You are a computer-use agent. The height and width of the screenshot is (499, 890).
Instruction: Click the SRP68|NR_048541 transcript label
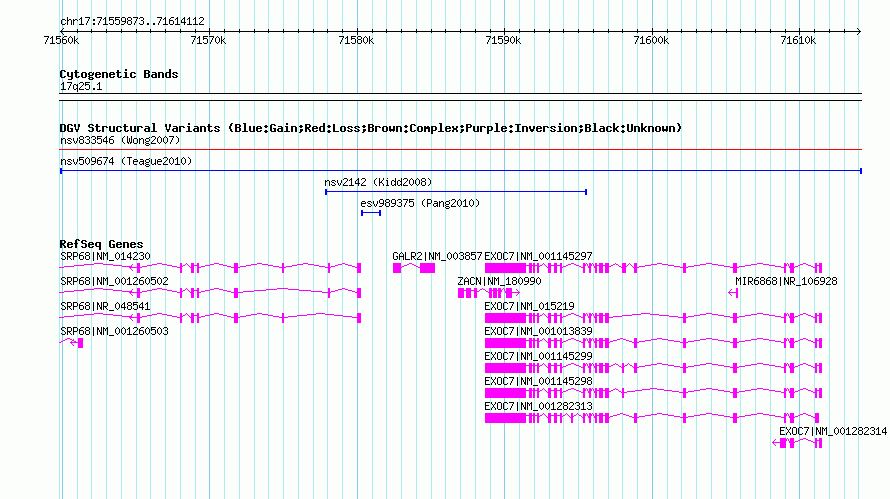[x=105, y=306]
